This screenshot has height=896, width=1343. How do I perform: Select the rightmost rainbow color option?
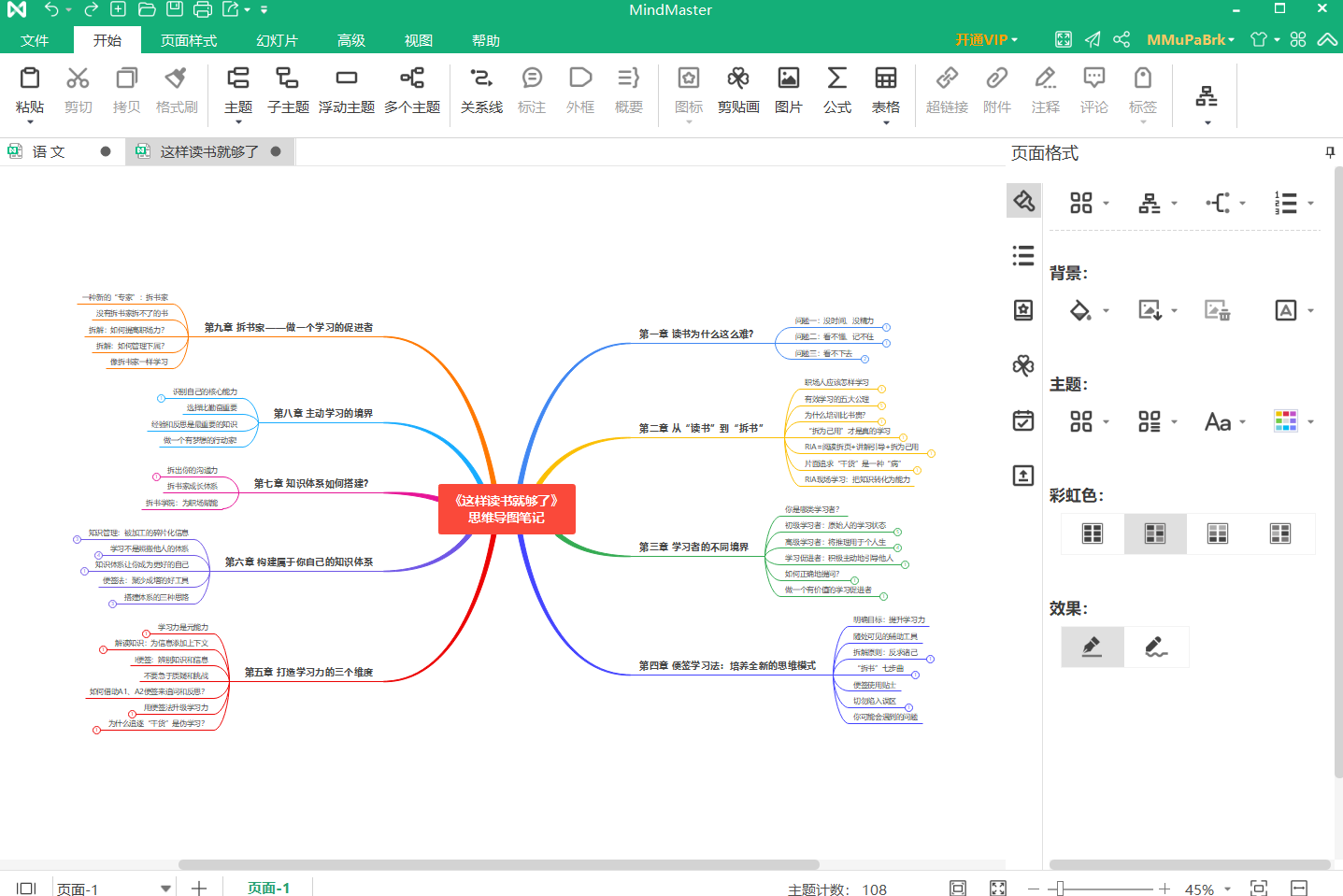(x=1280, y=533)
